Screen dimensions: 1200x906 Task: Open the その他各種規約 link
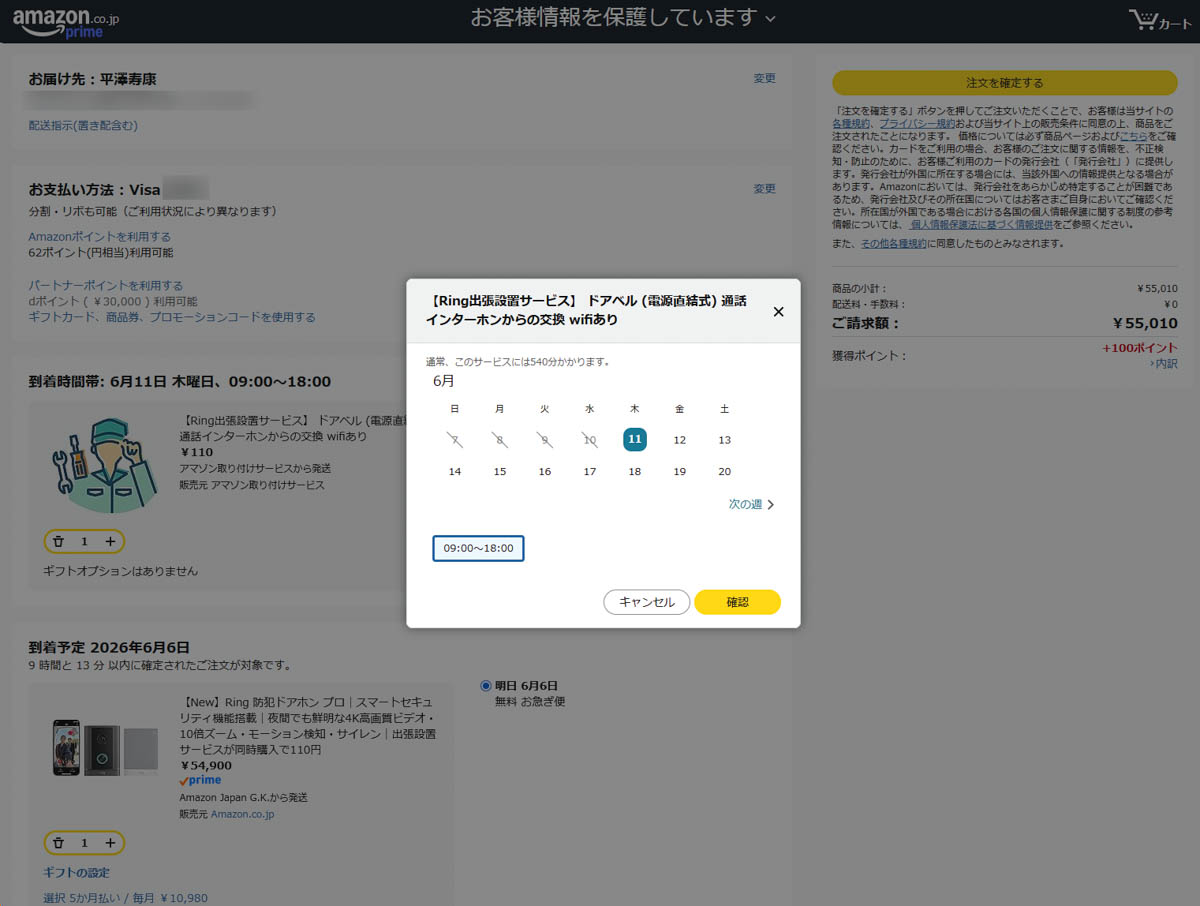[x=894, y=243]
